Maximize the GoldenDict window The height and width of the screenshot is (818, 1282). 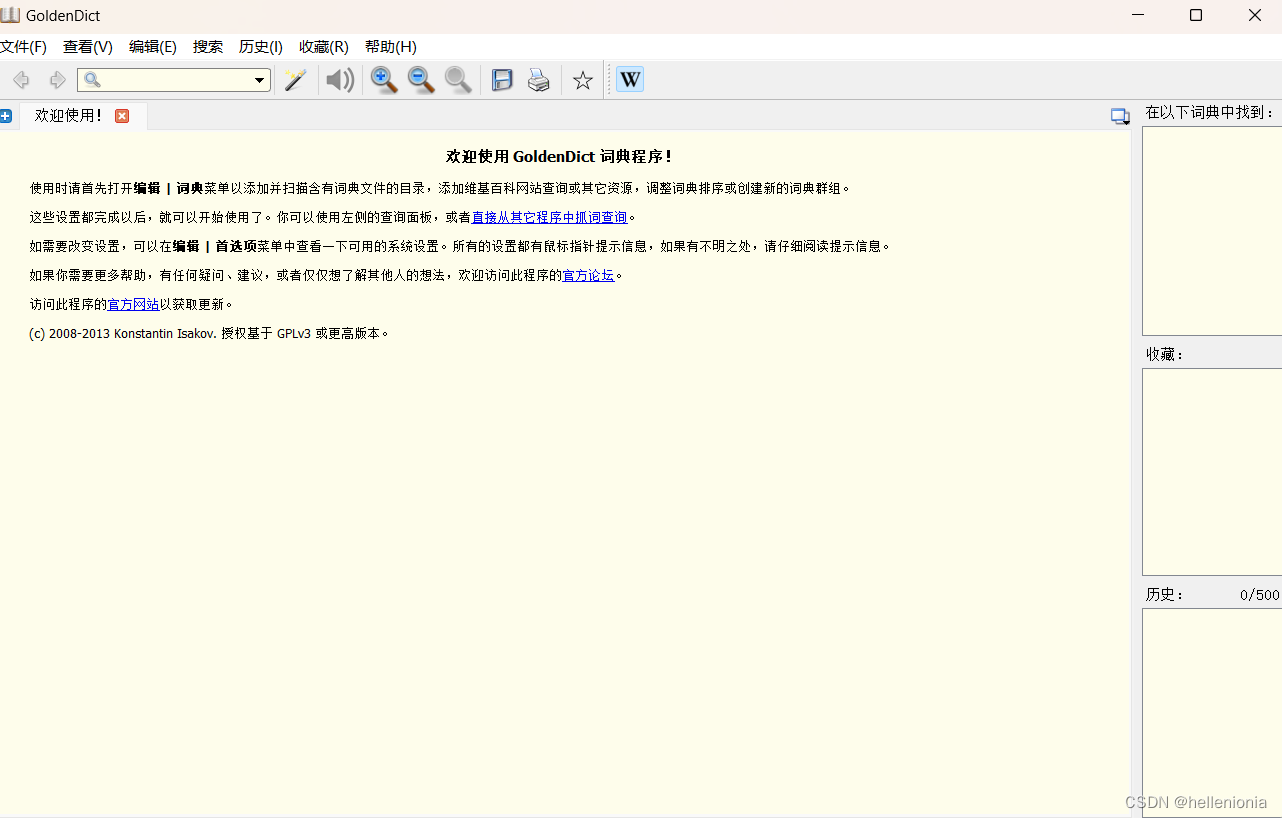1196,15
